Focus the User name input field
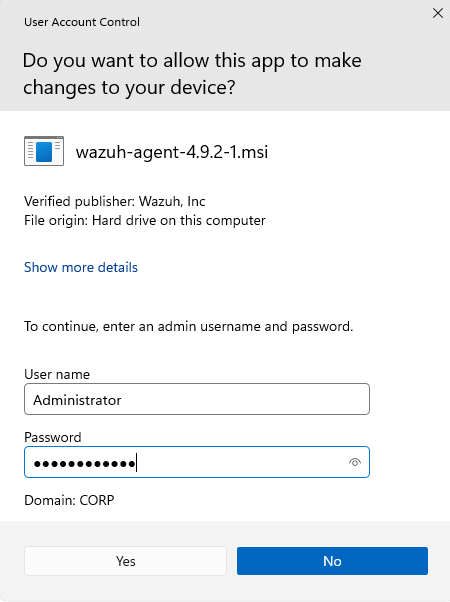450x602 pixels. pos(197,399)
